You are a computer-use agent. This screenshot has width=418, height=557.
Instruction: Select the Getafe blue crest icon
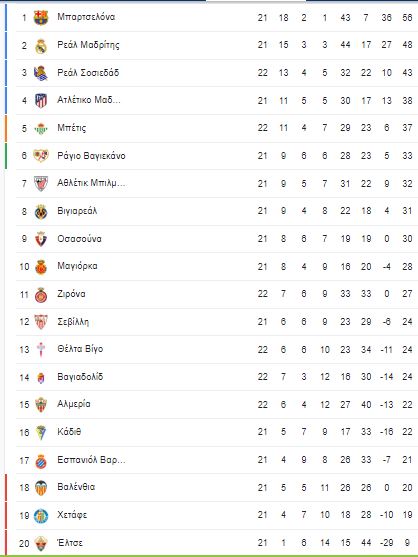(41, 515)
